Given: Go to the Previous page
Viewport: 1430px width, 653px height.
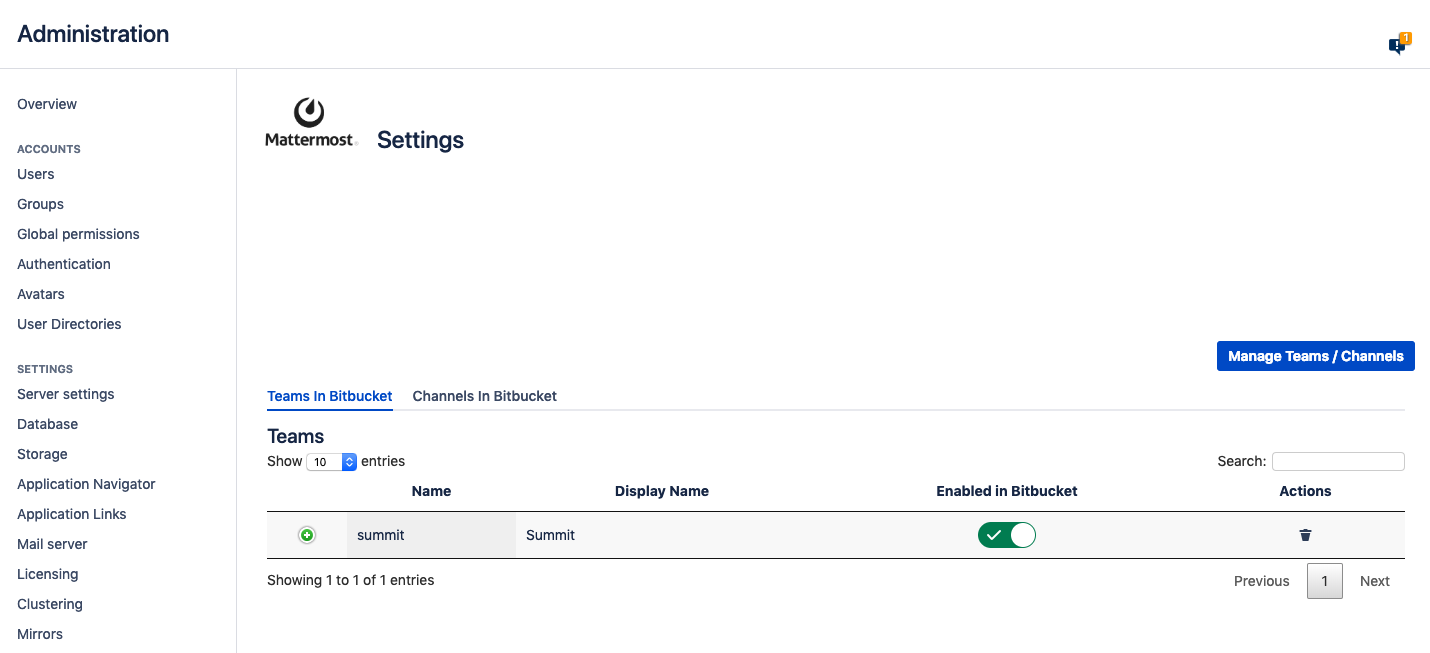Looking at the screenshot, I should click(x=1261, y=581).
